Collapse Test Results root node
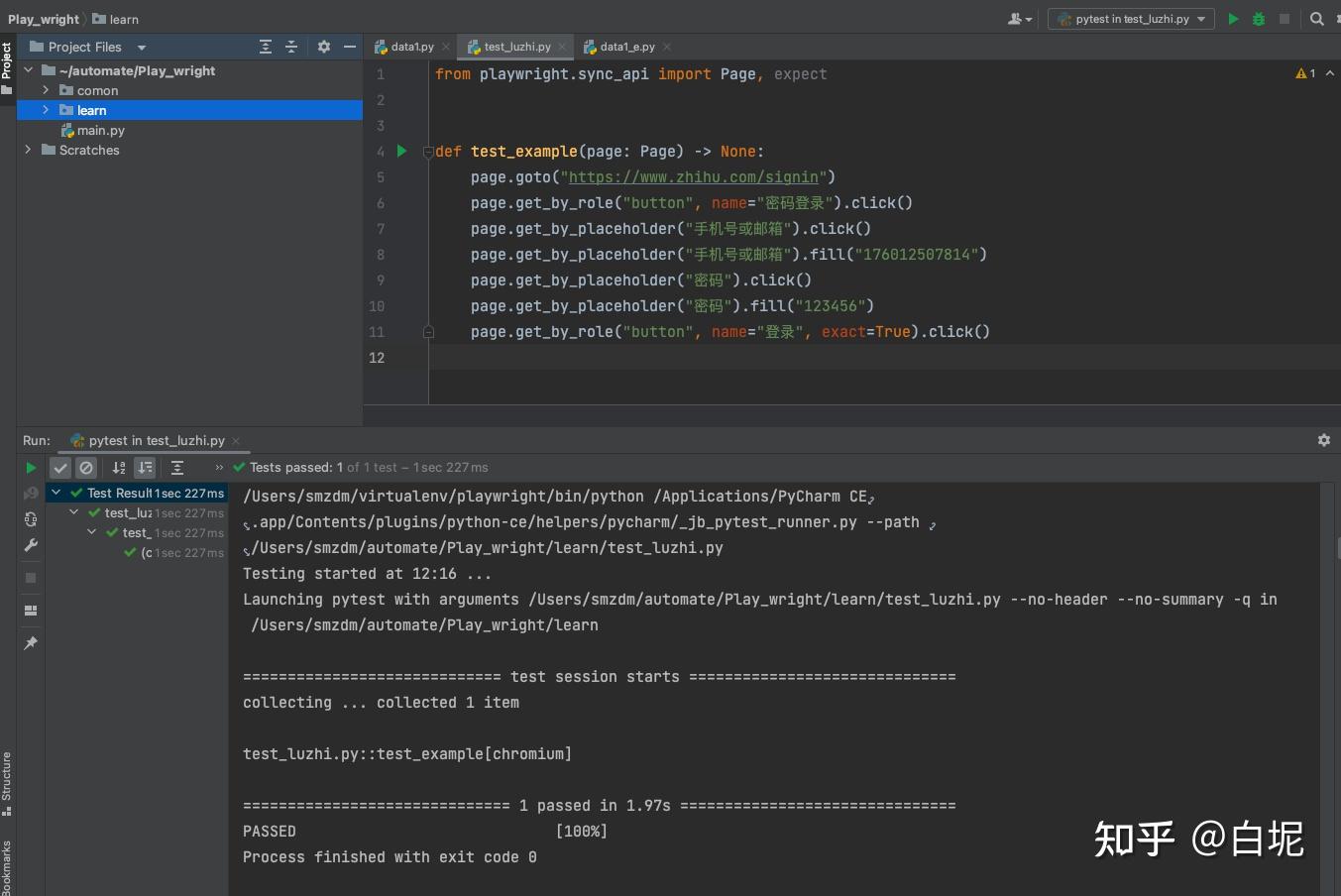The width and height of the screenshot is (1341, 896). [x=56, y=493]
